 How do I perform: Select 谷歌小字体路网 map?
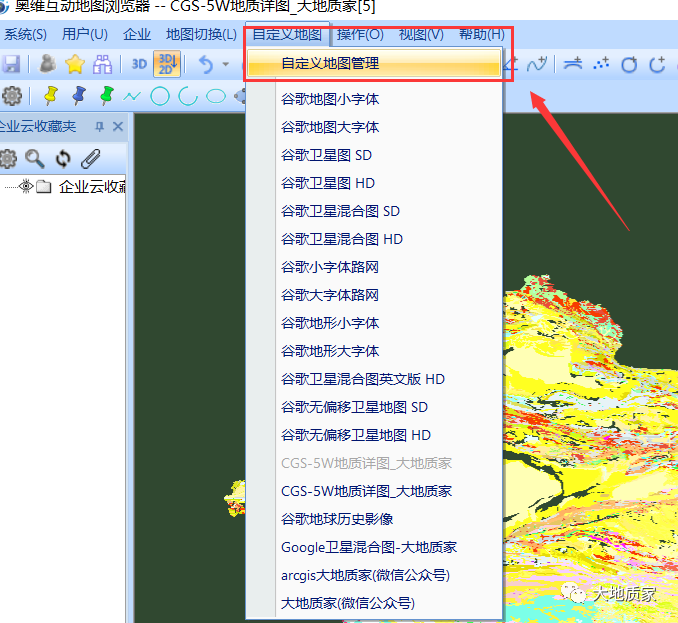tap(374, 267)
